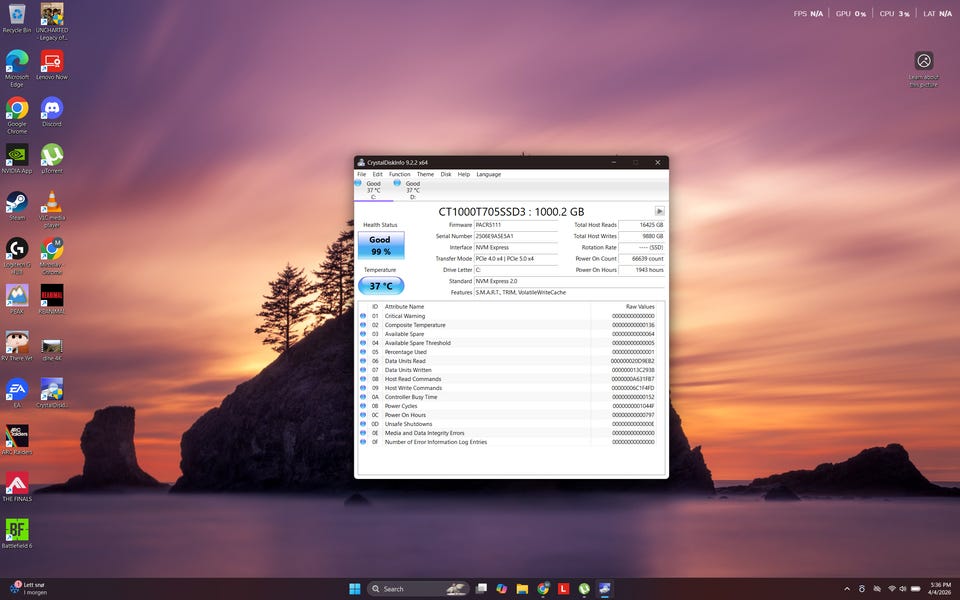Screen dimensions: 960x600
Task: Open File Explorer from the taskbar
Action: [522, 589]
